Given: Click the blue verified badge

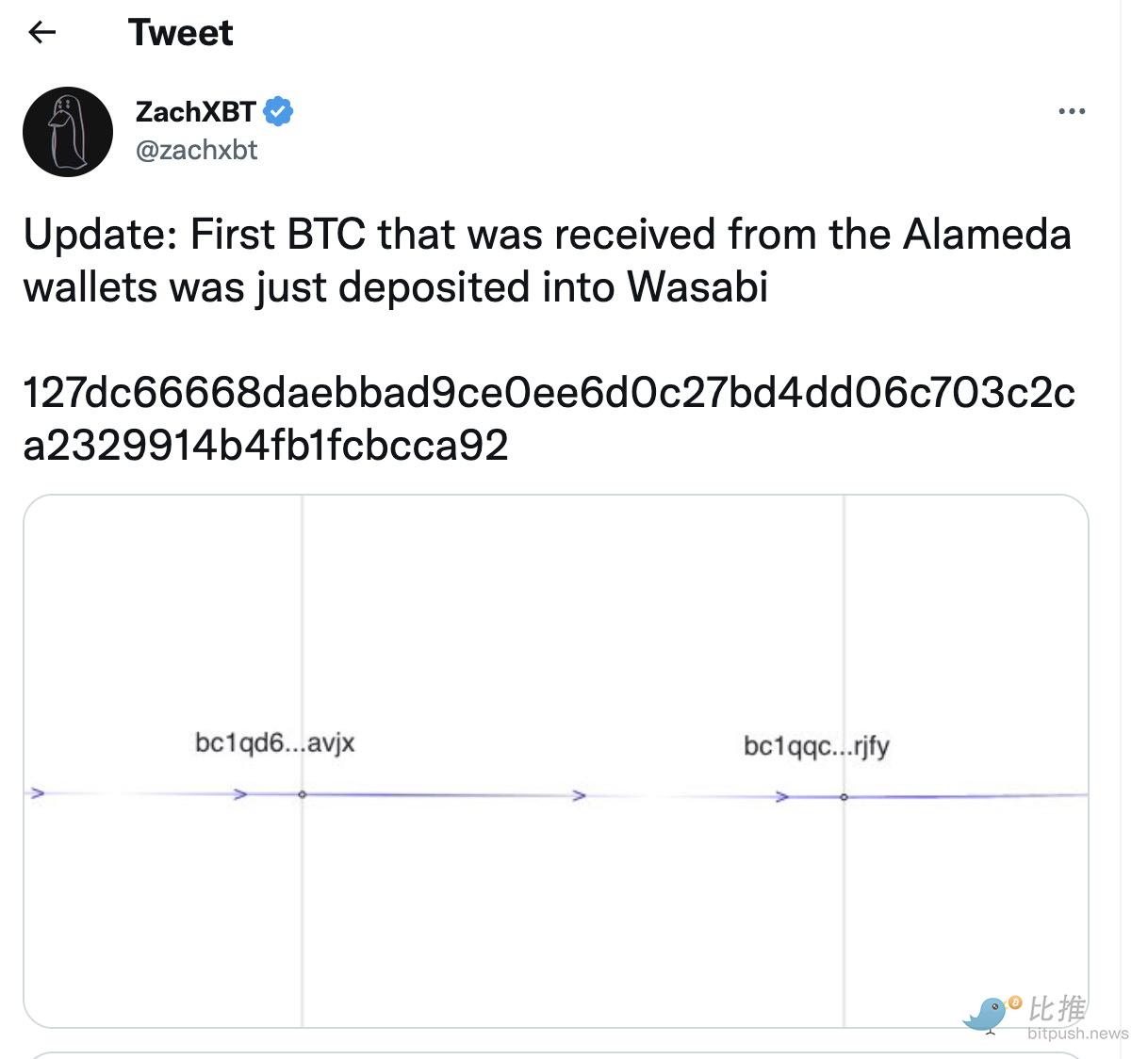Looking at the screenshot, I should pos(278,111).
